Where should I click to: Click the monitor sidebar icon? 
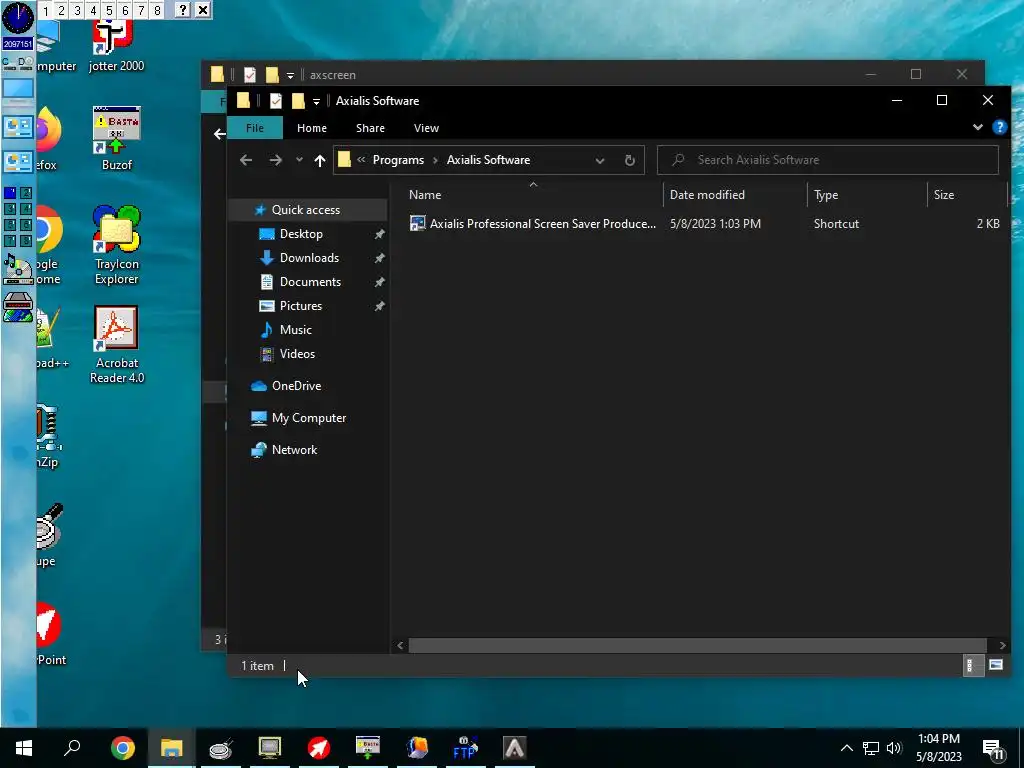click(x=18, y=90)
